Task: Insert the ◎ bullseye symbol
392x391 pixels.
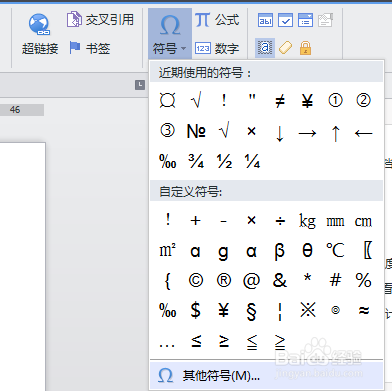Action: tap(335, 310)
